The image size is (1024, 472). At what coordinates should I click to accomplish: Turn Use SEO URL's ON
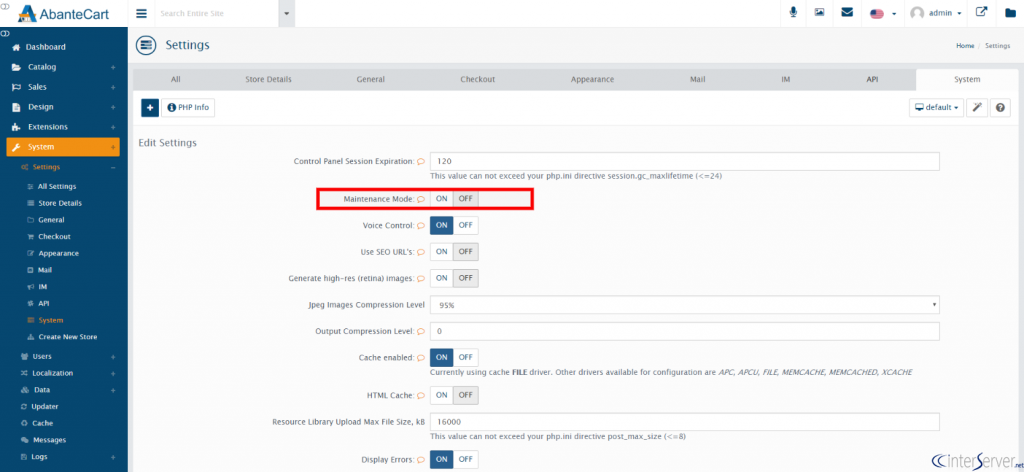click(x=441, y=251)
